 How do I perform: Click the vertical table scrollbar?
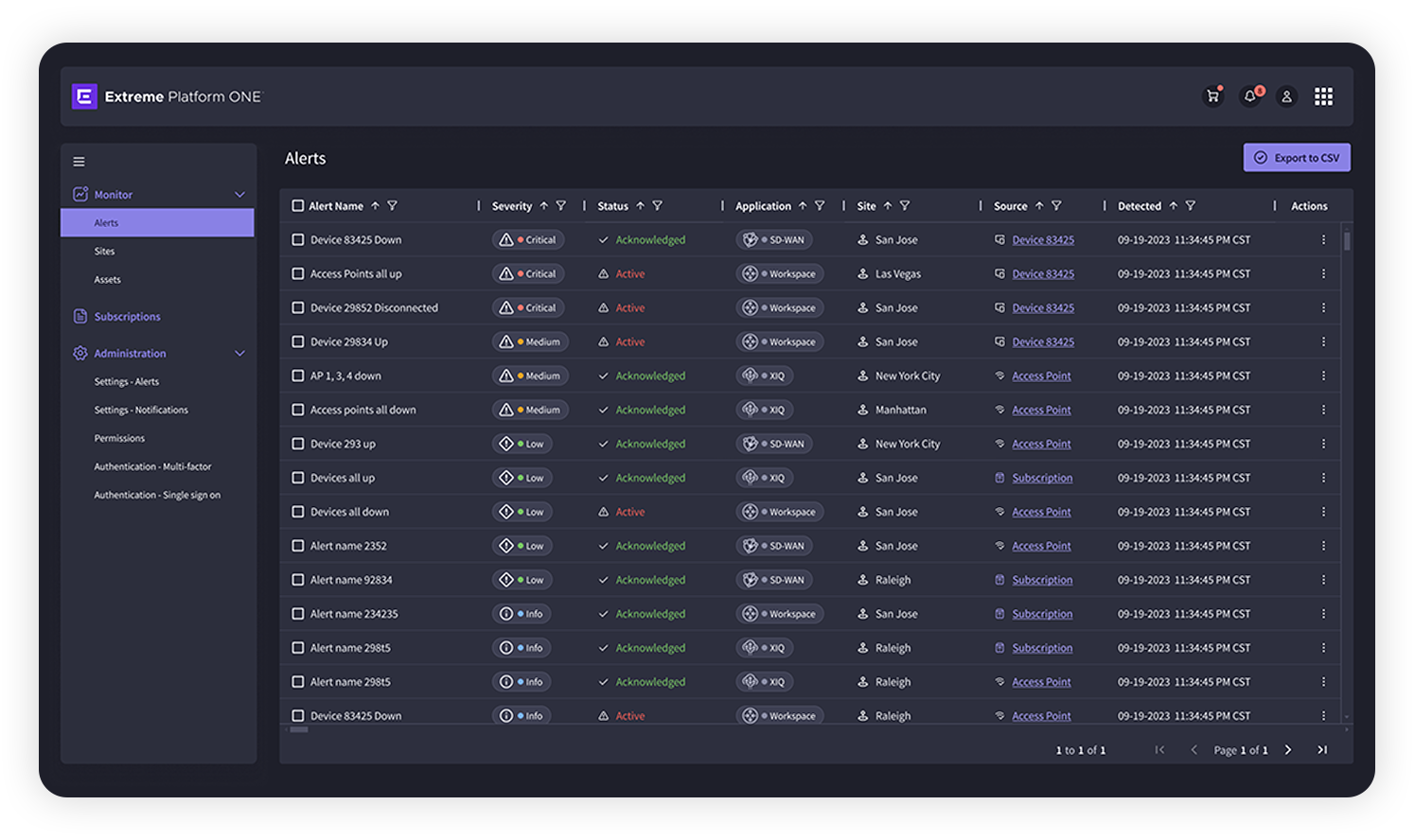(x=1347, y=240)
